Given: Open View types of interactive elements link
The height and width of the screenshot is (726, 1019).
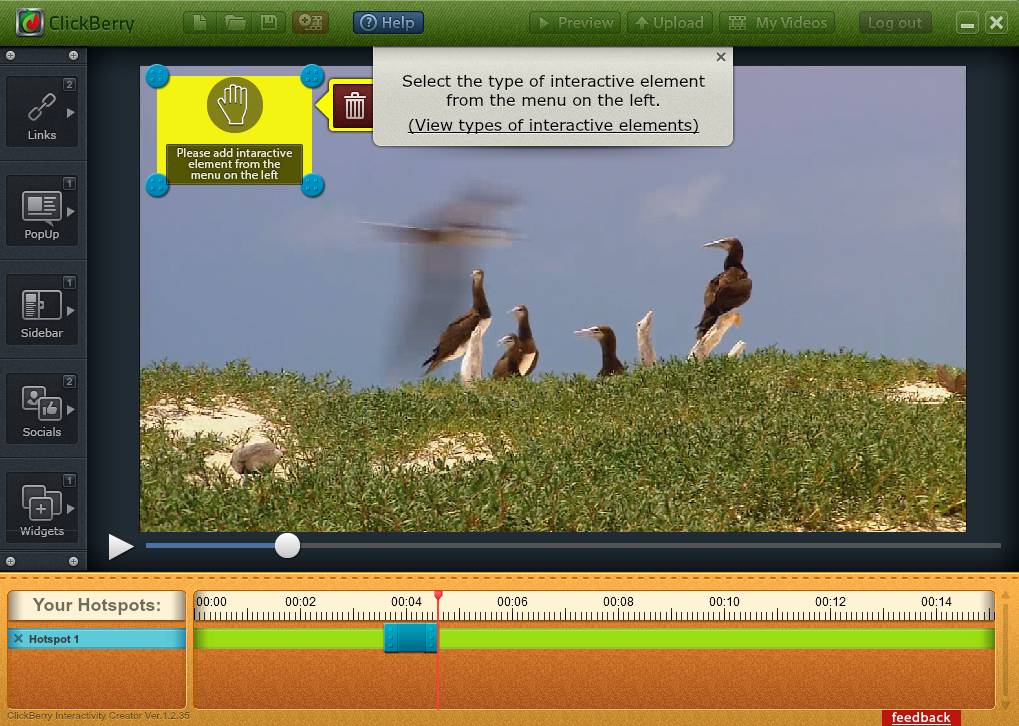Looking at the screenshot, I should 553,125.
